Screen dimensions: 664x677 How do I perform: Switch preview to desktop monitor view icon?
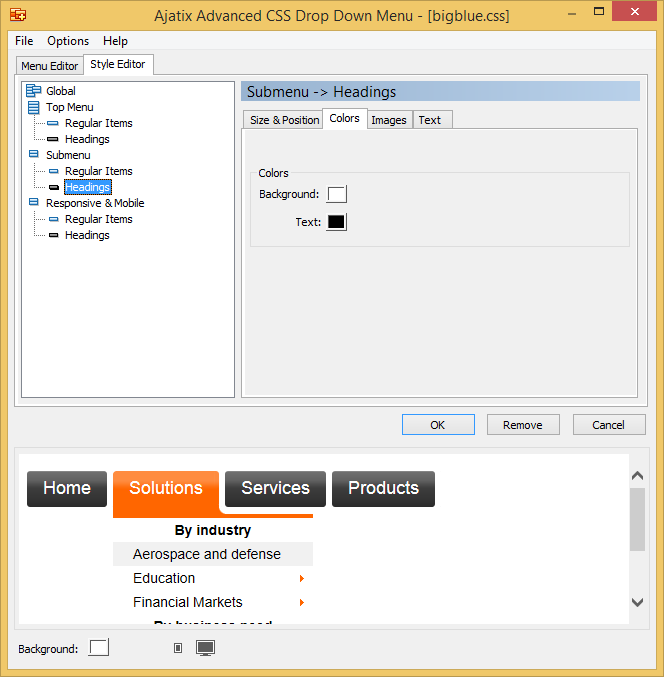pos(206,648)
